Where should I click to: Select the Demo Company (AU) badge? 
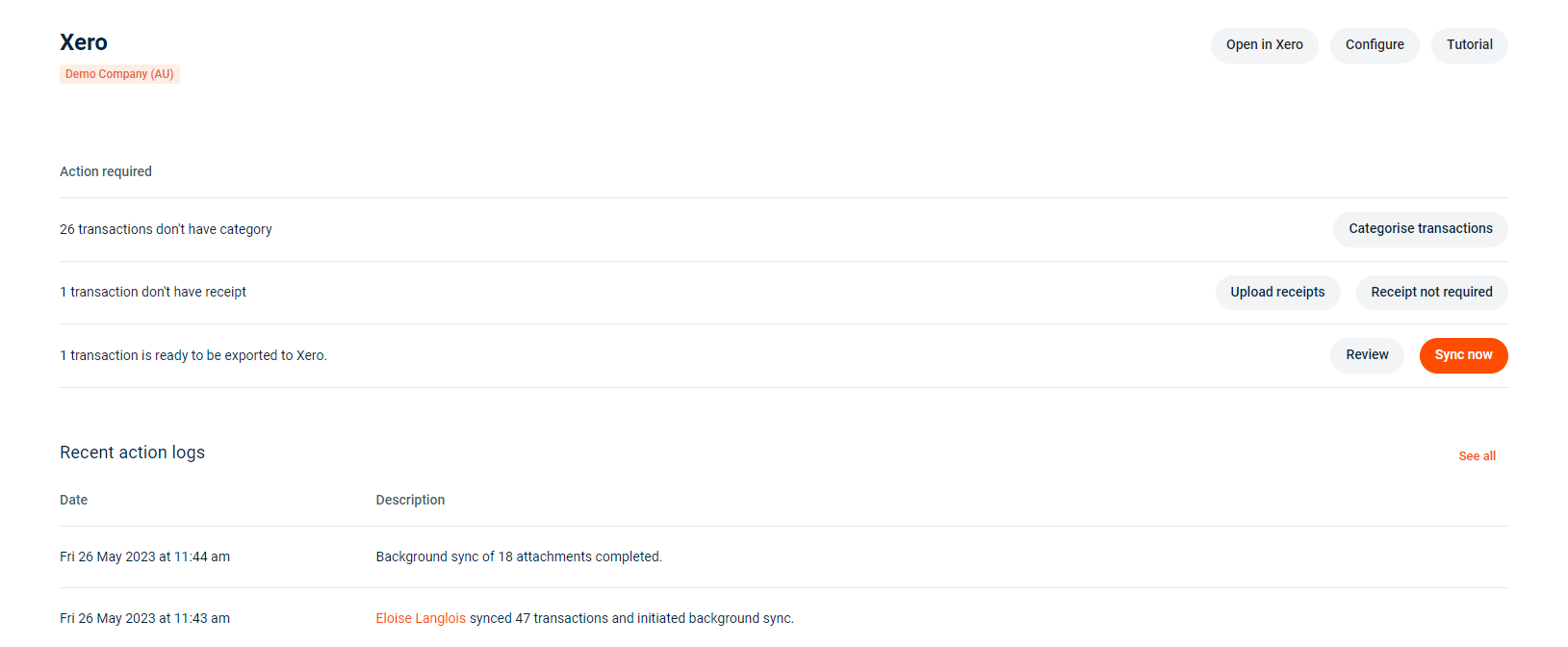pyautogui.click(x=119, y=73)
